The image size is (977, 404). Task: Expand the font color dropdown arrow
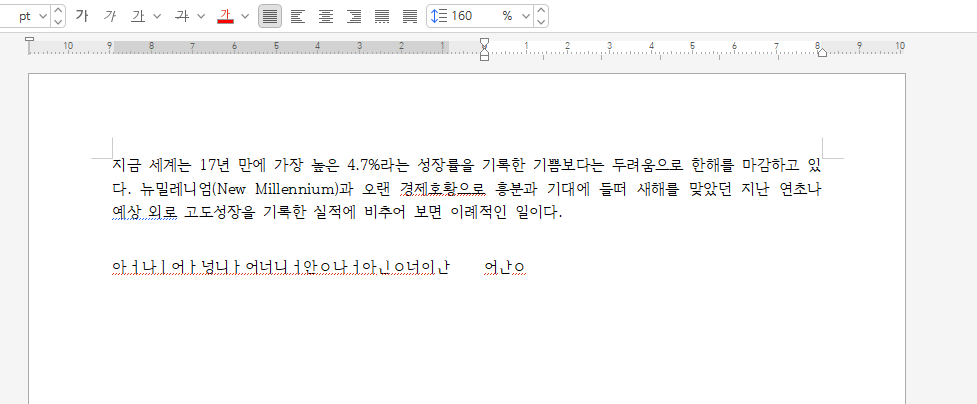(x=245, y=16)
